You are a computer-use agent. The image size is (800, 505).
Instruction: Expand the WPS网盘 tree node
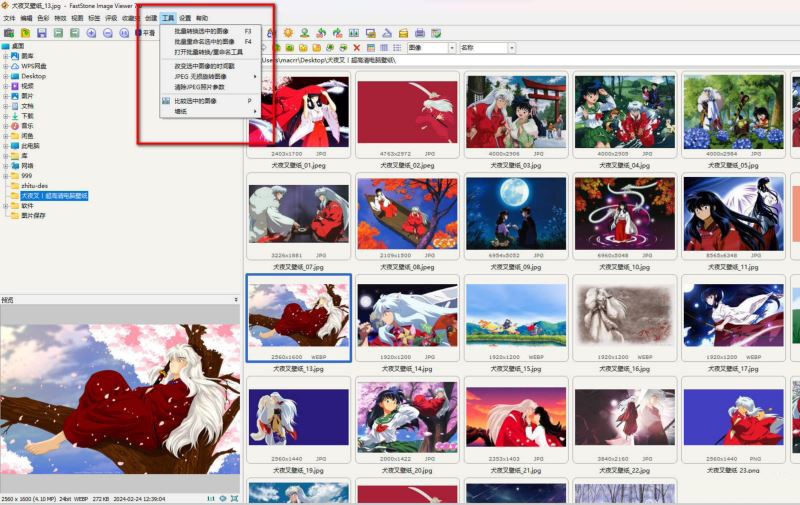[x=6, y=66]
